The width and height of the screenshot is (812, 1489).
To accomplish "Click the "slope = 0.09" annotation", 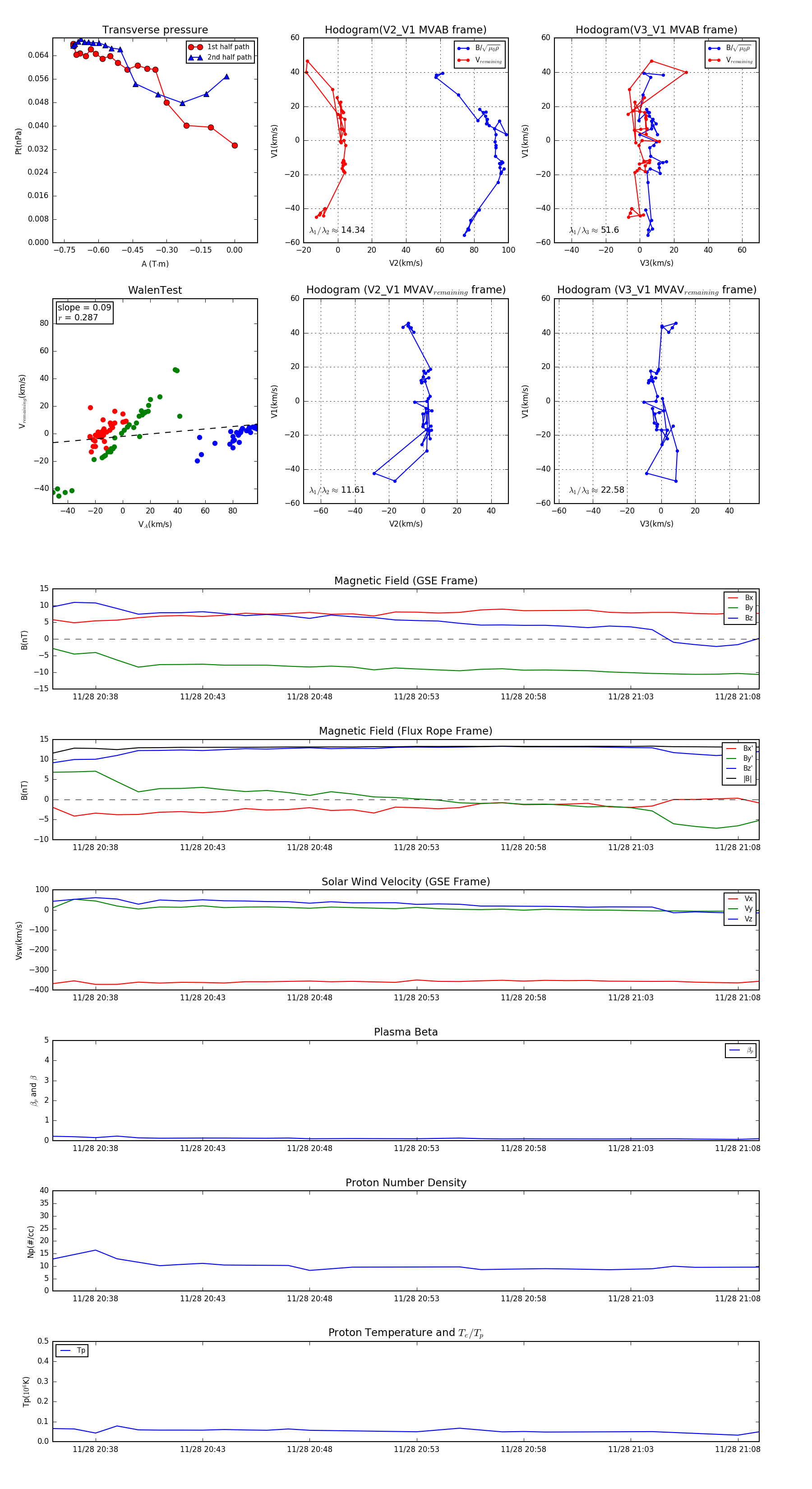I will click(84, 308).
